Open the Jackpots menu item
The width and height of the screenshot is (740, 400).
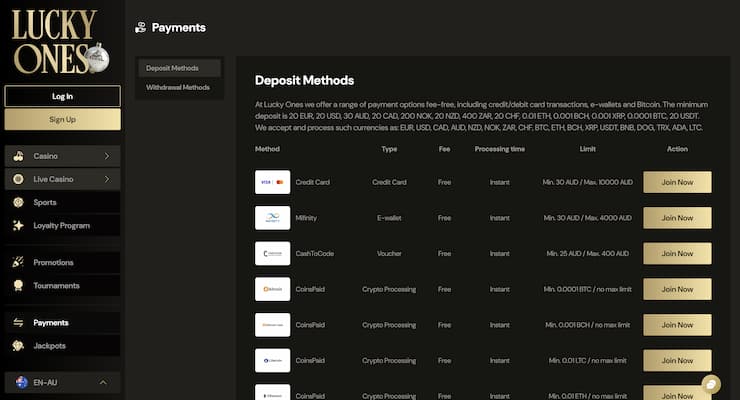[x=62, y=346]
